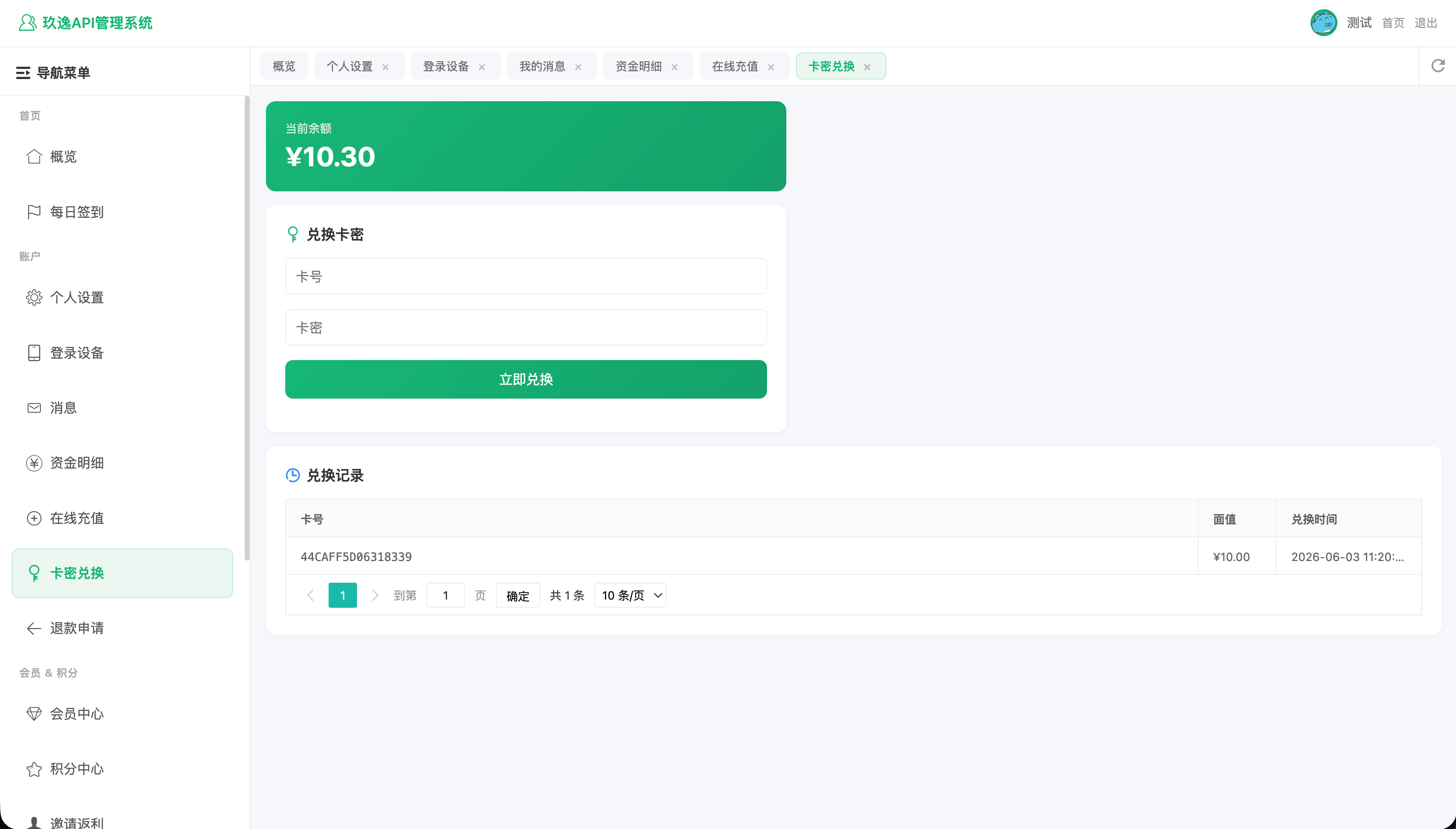Screen dimensions: 1456x829
Task: Click the user avatar in the header
Action: (x=1324, y=23)
